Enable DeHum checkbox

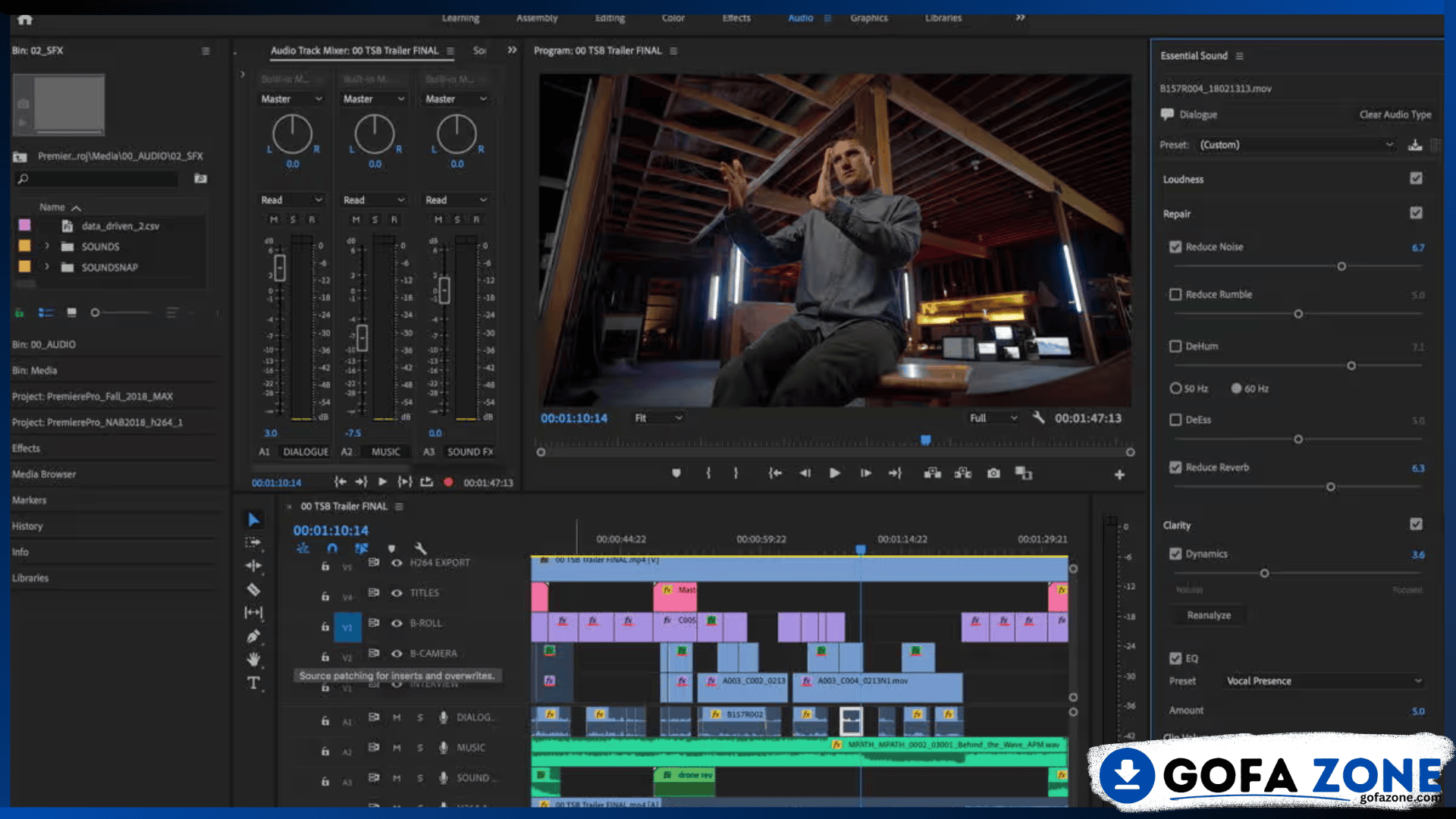click(x=1175, y=347)
